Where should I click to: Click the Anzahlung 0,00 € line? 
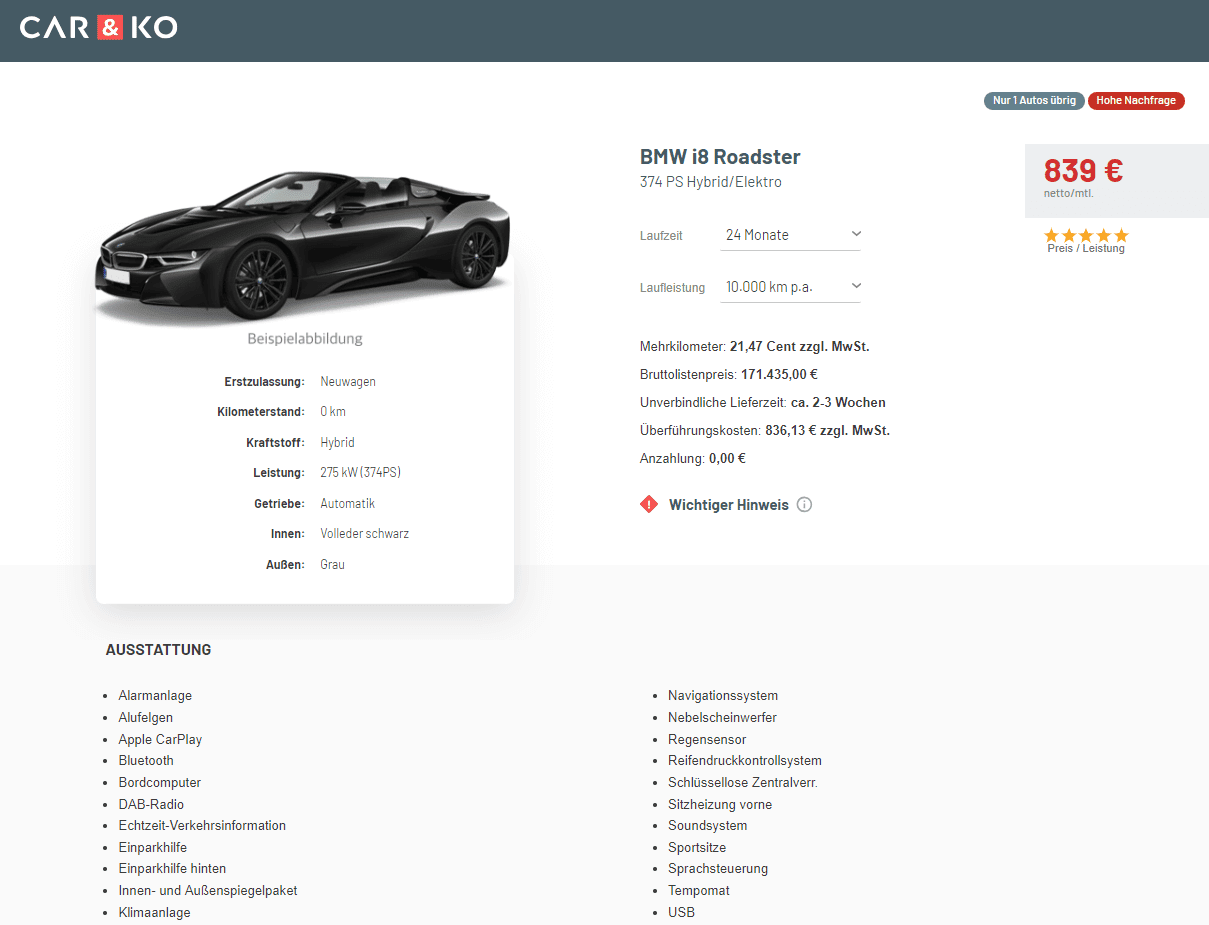click(693, 459)
